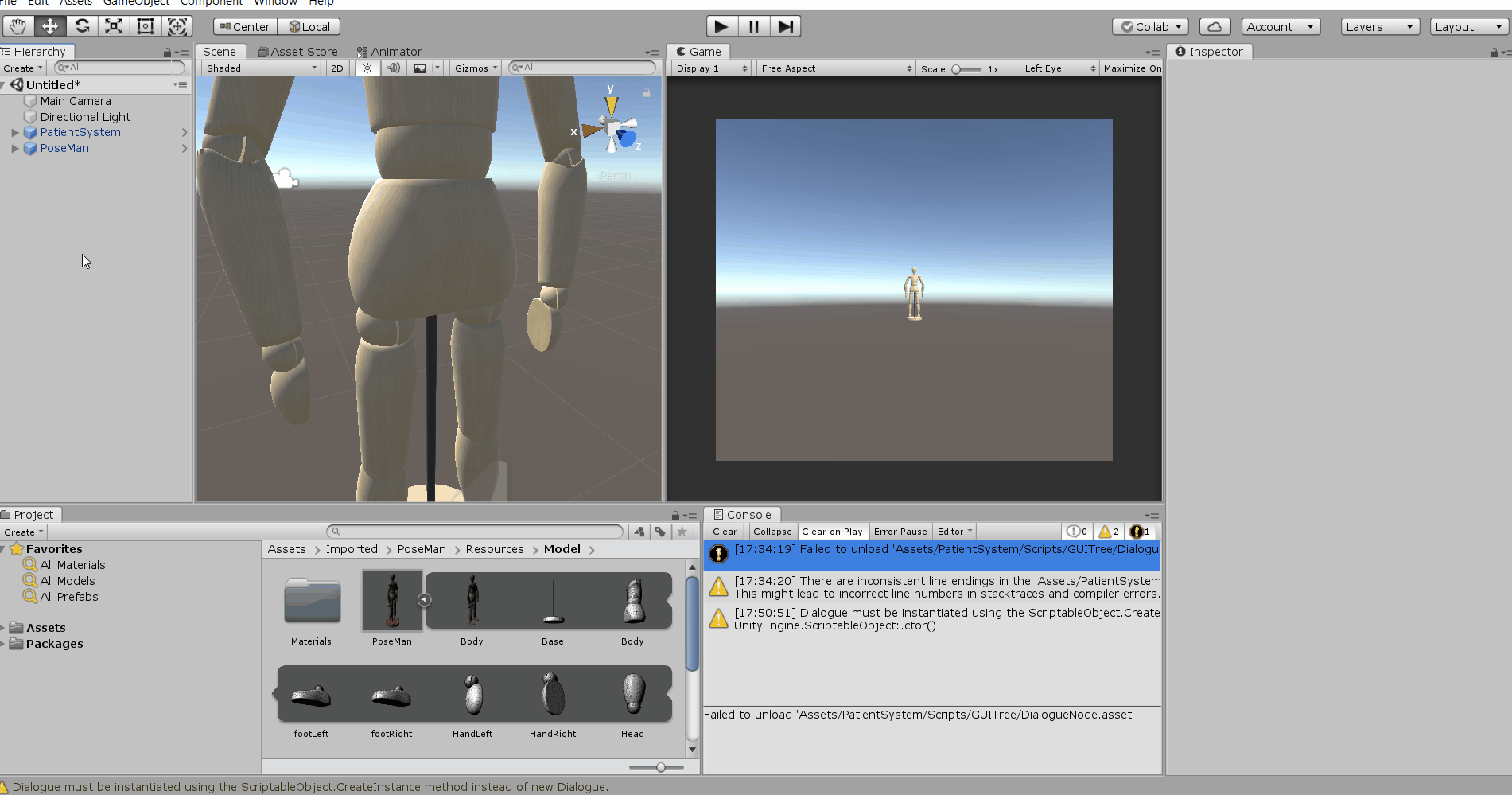Click the Console Clear button

click(x=725, y=532)
